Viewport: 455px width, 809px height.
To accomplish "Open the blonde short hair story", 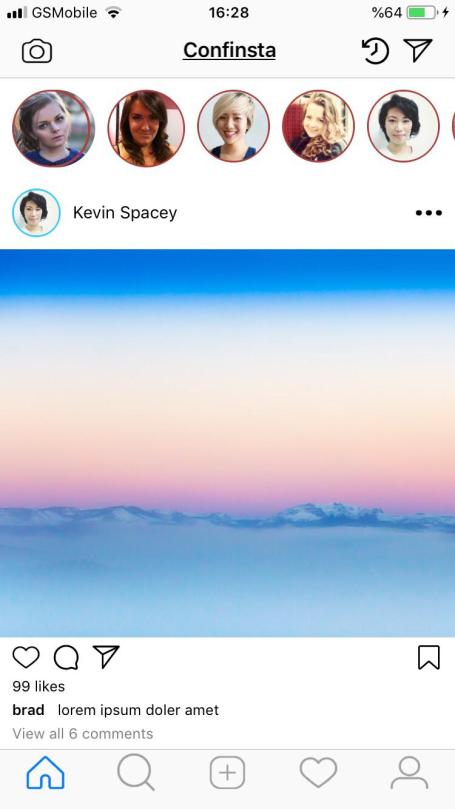I will click(233, 126).
